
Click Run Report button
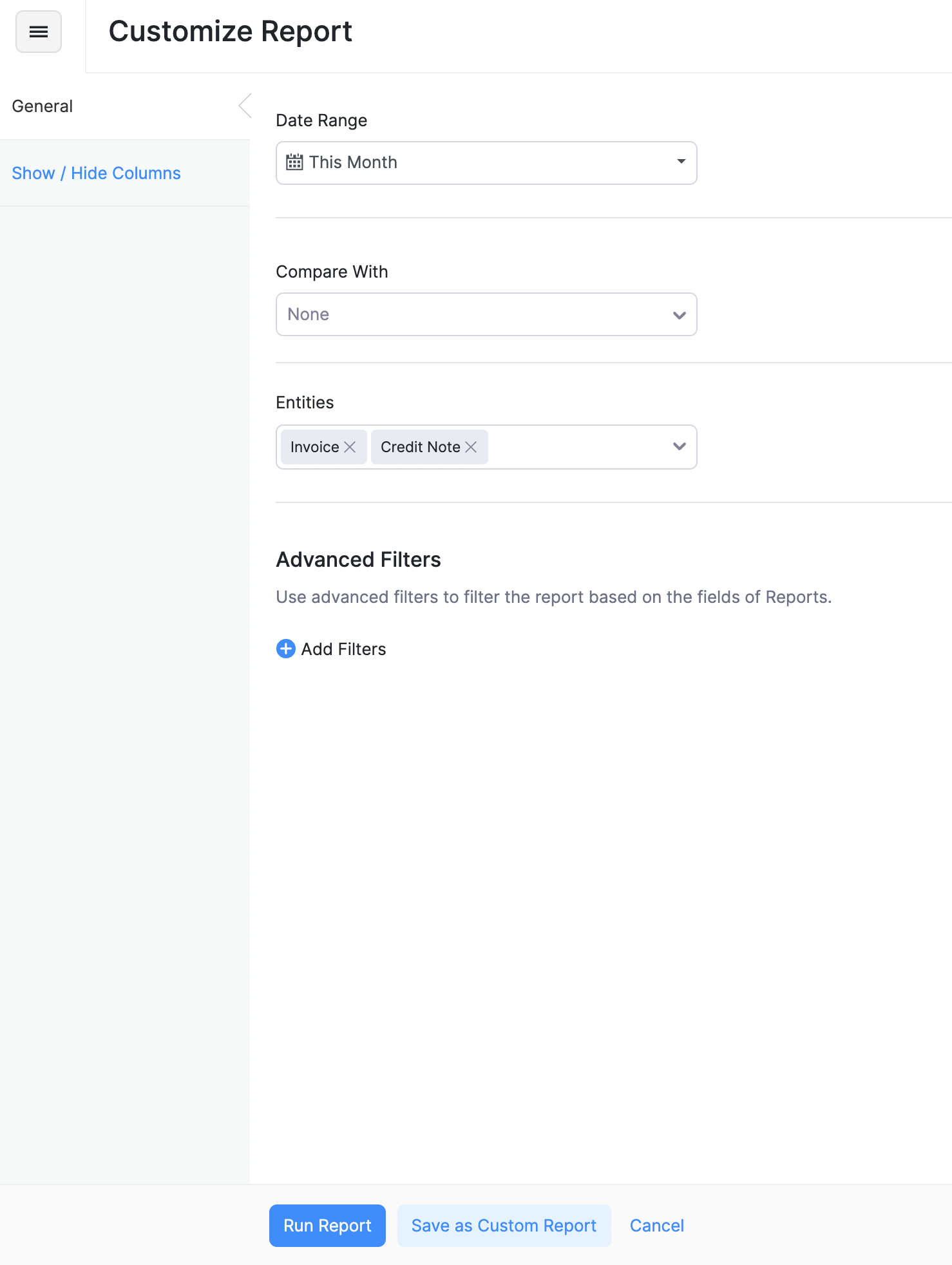pyautogui.click(x=327, y=1225)
